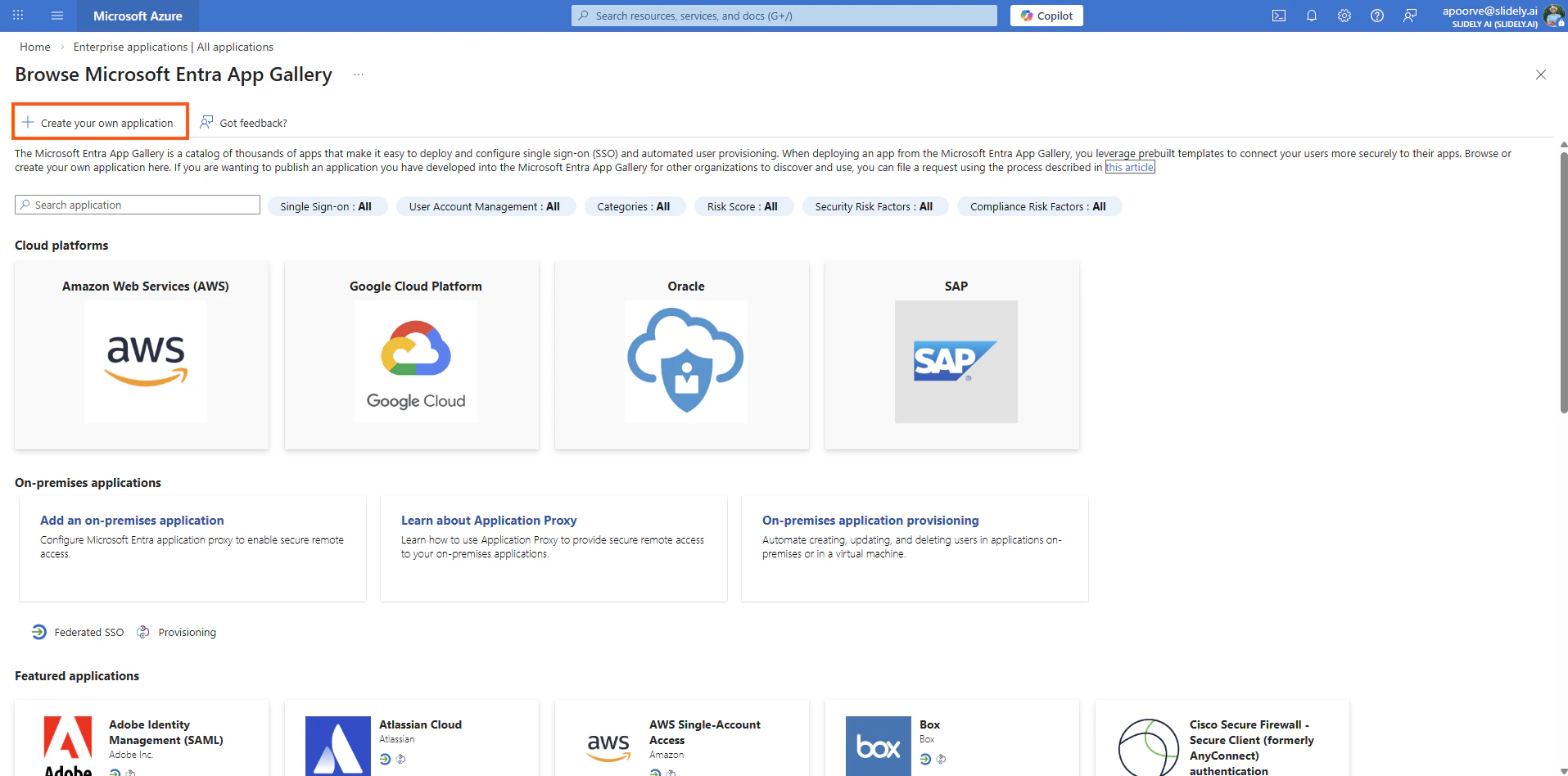Select Amazon Web Services (AWS) tile

click(142, 355)
